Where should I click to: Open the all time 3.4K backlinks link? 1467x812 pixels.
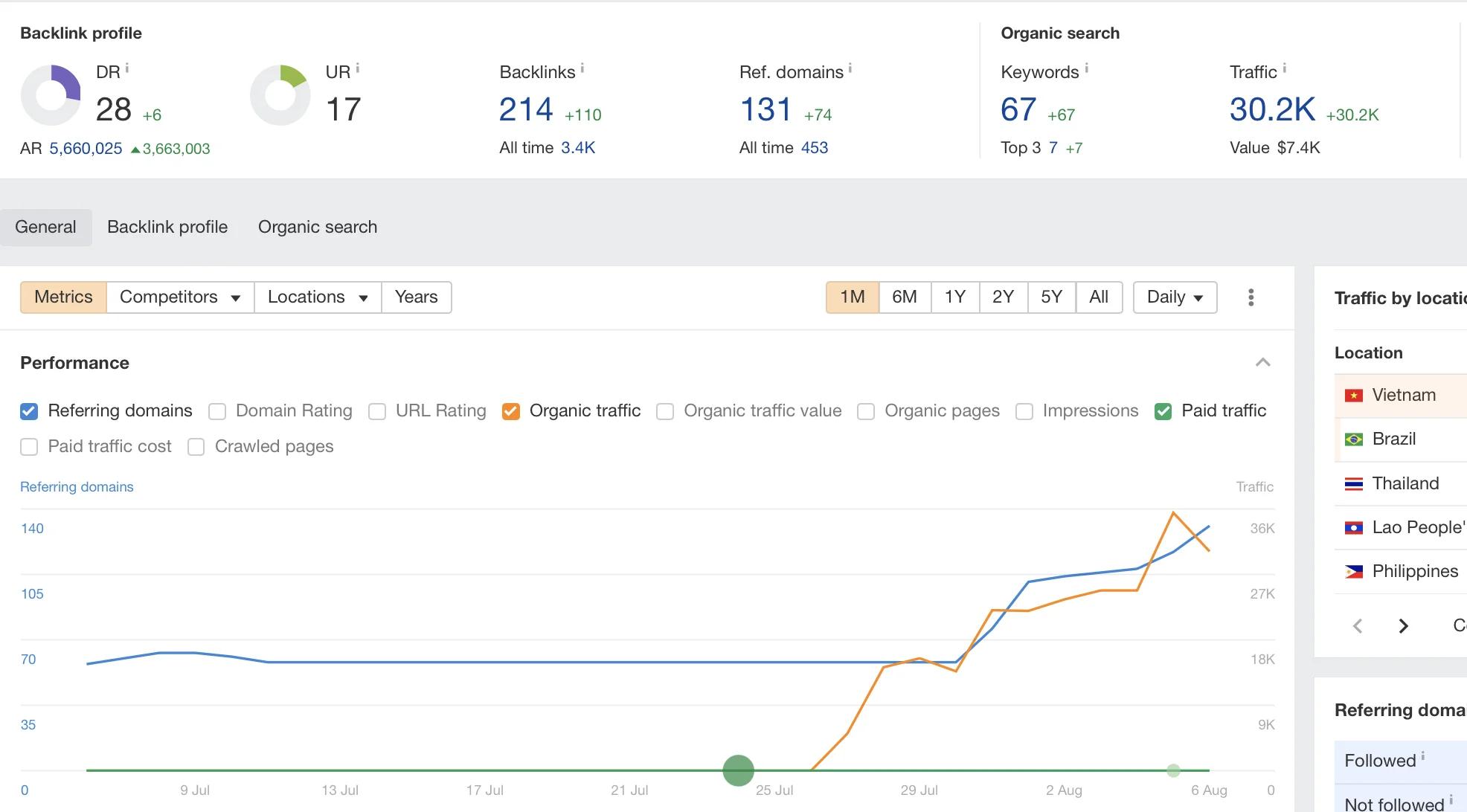[x=578, y=148]
